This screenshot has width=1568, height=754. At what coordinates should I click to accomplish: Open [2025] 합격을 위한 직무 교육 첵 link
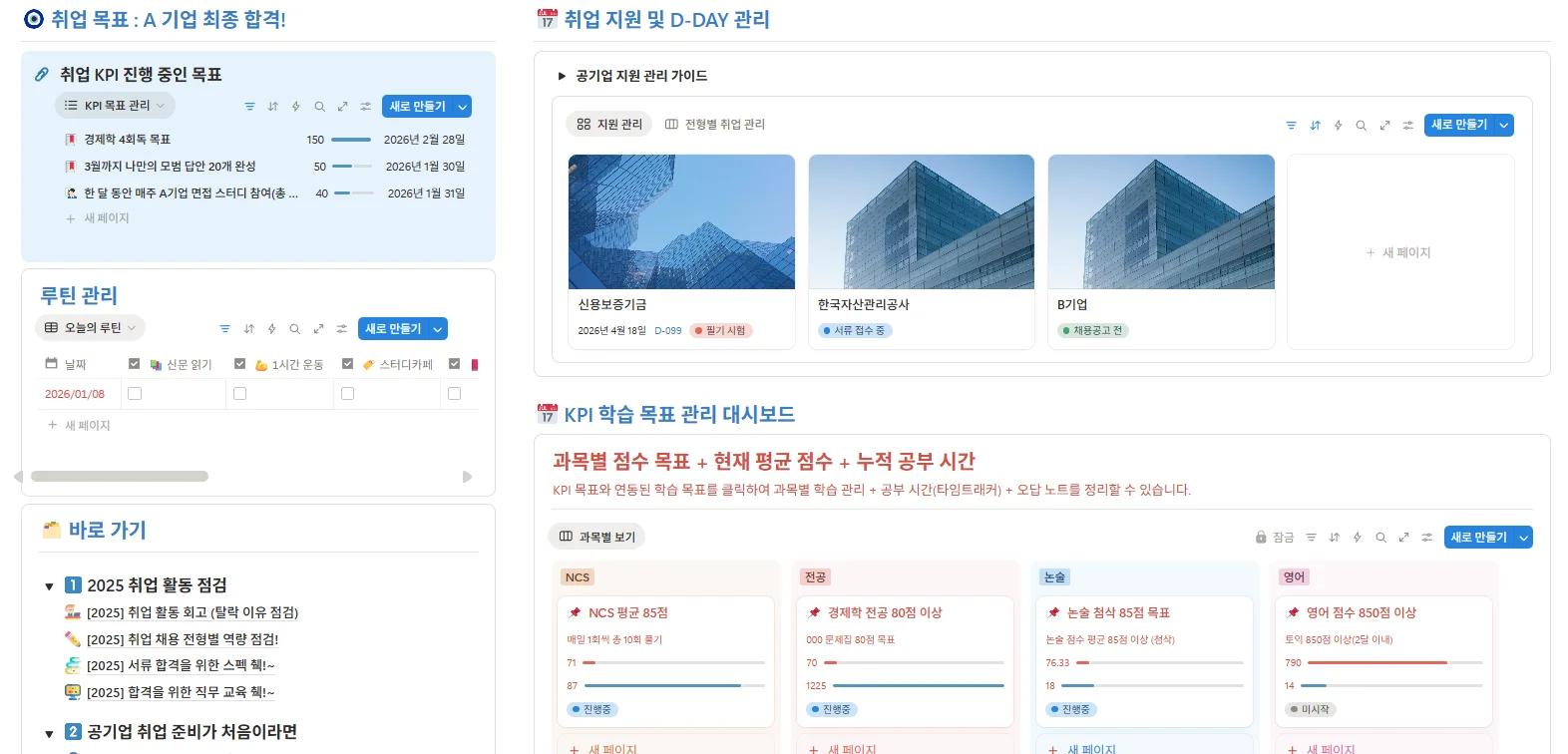[x=181, y=692]
